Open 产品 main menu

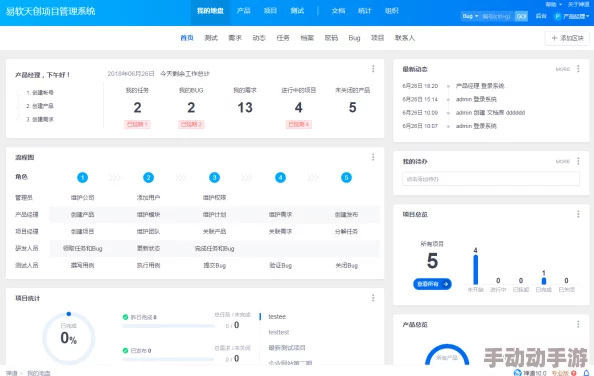point(243,11)
